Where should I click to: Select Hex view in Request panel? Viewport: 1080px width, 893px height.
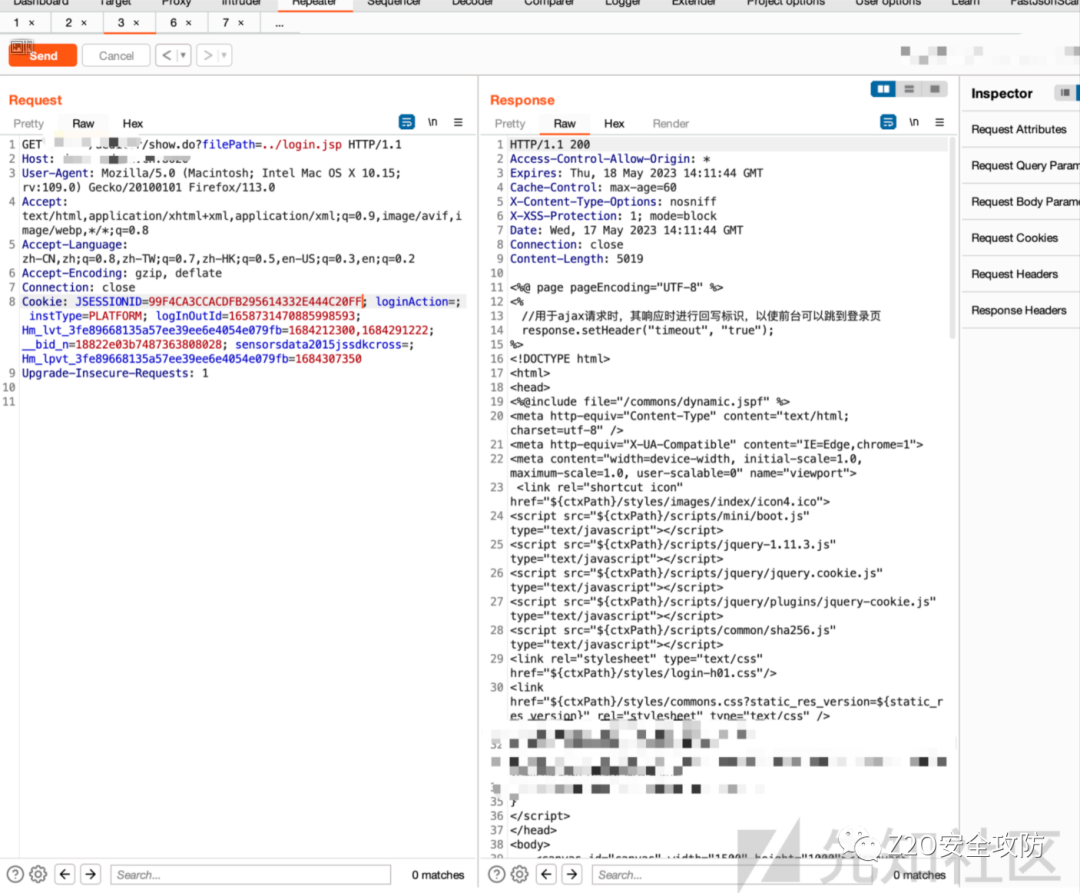click(x=132, y=123)
